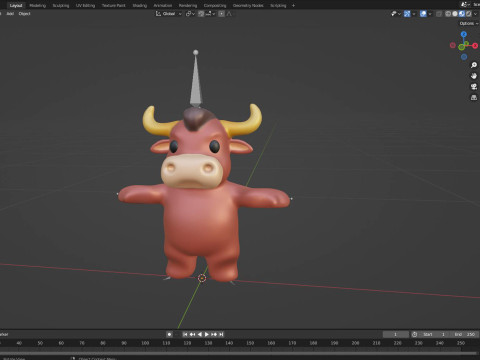
Task: Open the Global transform orientation dropdown
Action: click(169, 14)
